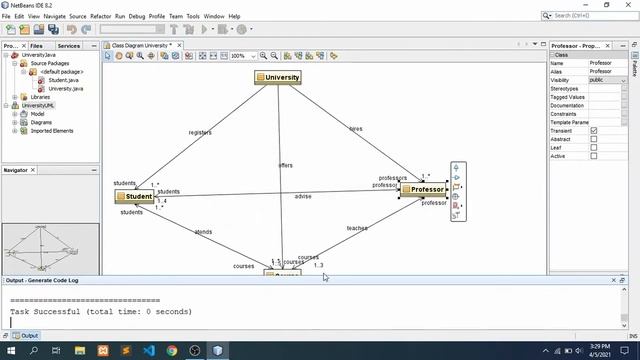Check the Leaf property checkbox
The width and height of the screenshot is (640, 360).
coord(594,147)
